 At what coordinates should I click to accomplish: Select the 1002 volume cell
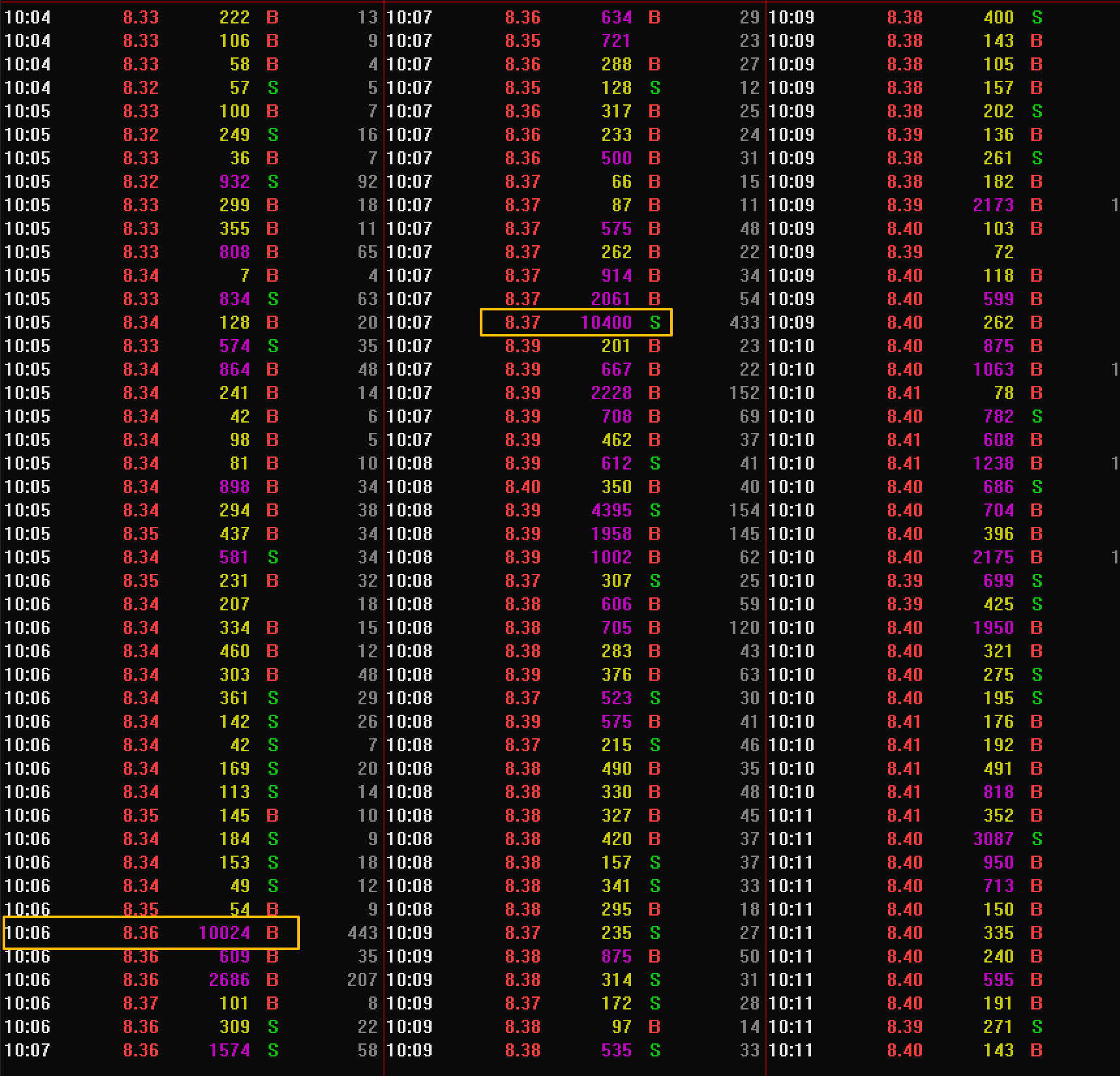(x=612, y=557)
